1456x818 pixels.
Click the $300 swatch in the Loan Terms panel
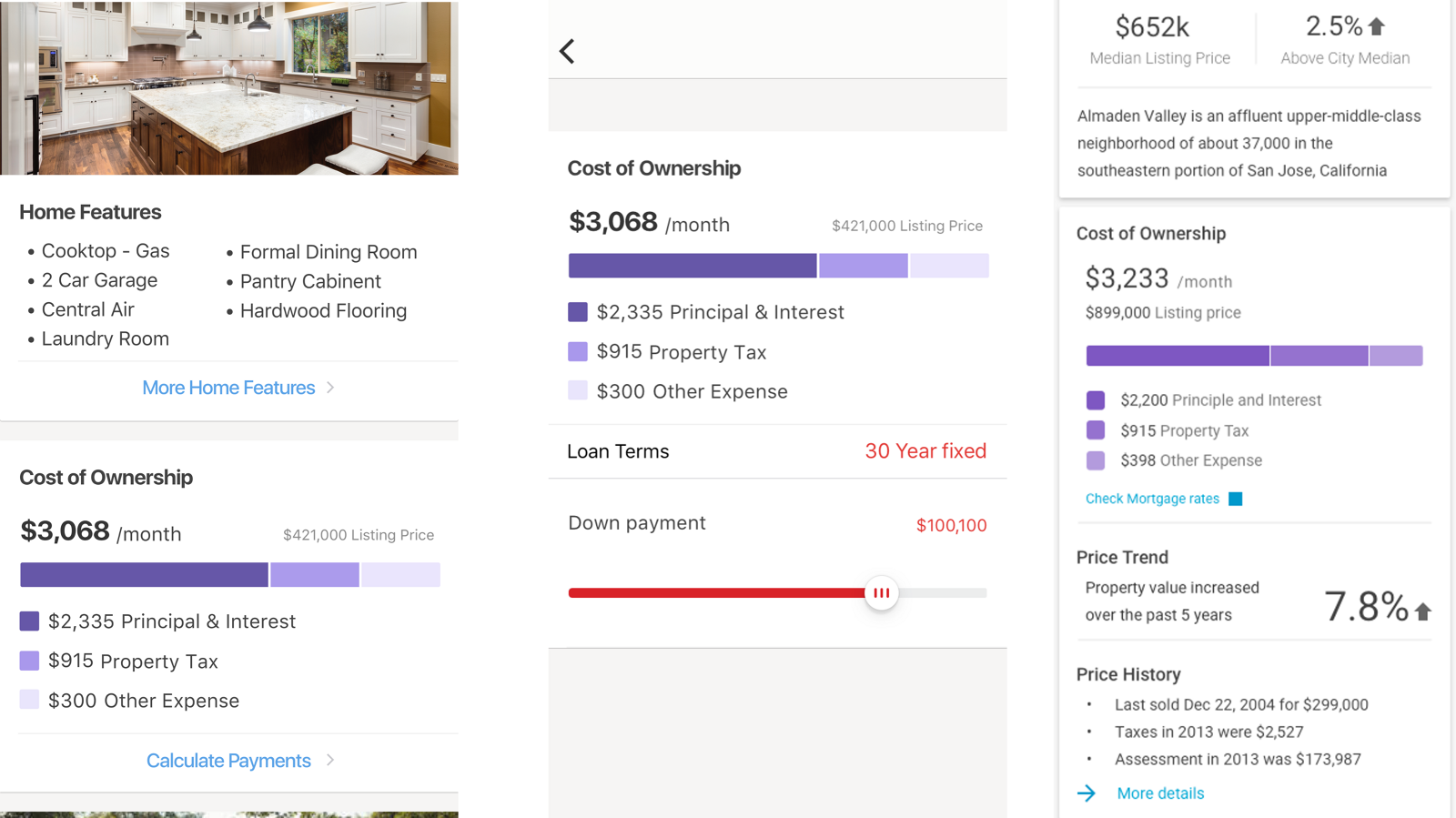pyautogui.click(x=578, y=390)
